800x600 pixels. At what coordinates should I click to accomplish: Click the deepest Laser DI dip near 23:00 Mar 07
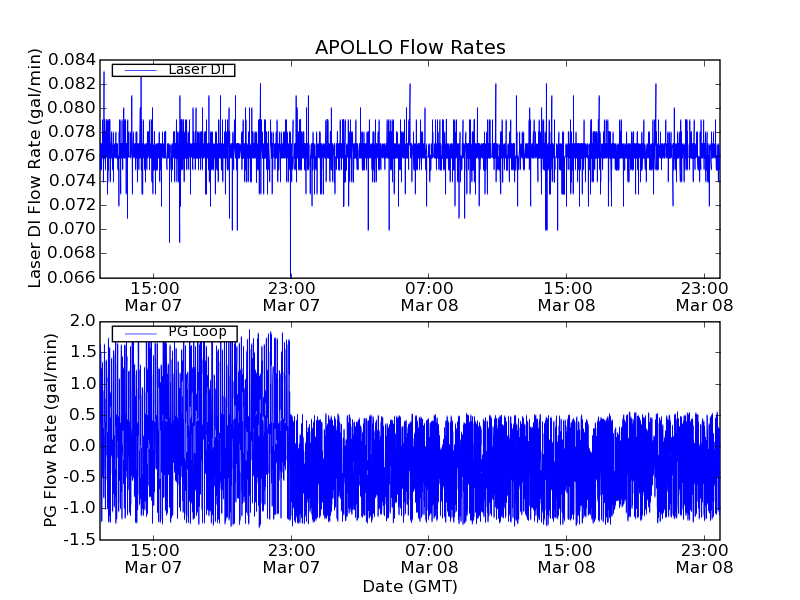291,272
